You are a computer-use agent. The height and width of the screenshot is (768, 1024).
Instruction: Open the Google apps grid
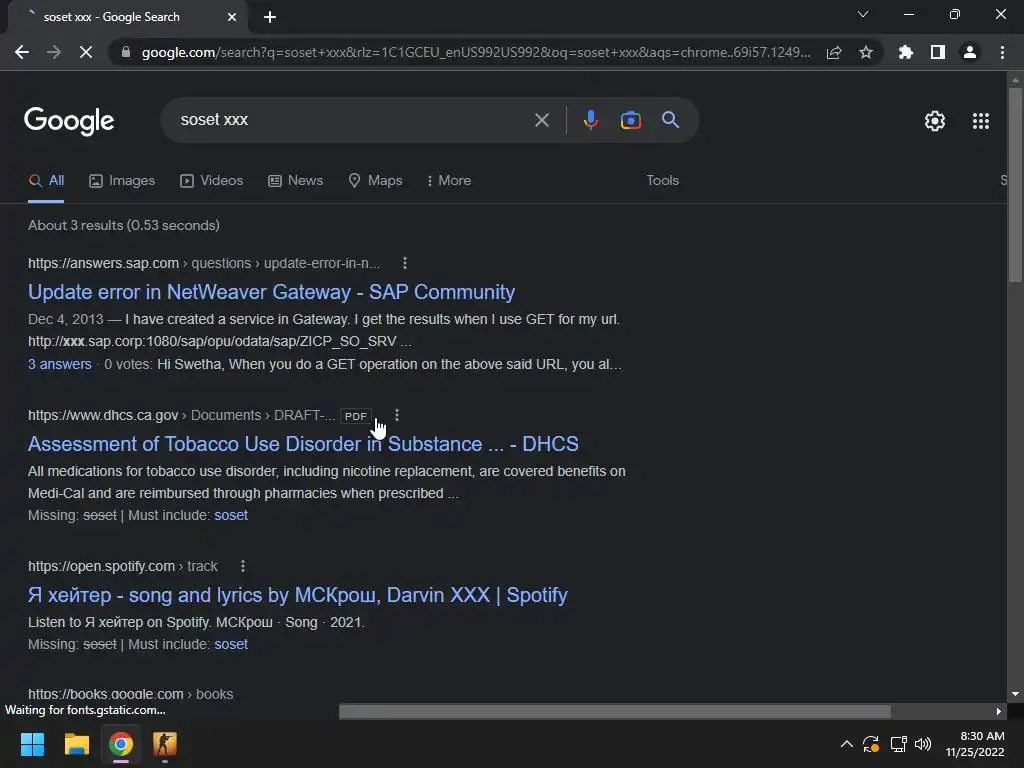(x=981, y=121)
